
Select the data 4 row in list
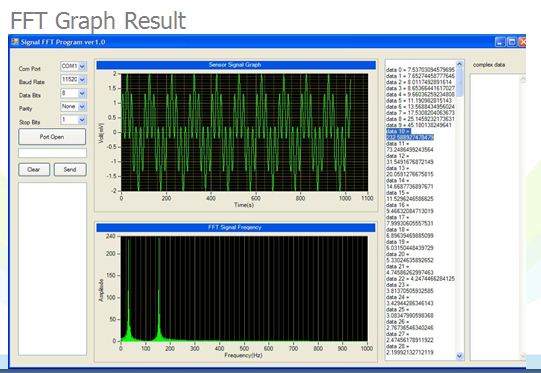(420, 95)
